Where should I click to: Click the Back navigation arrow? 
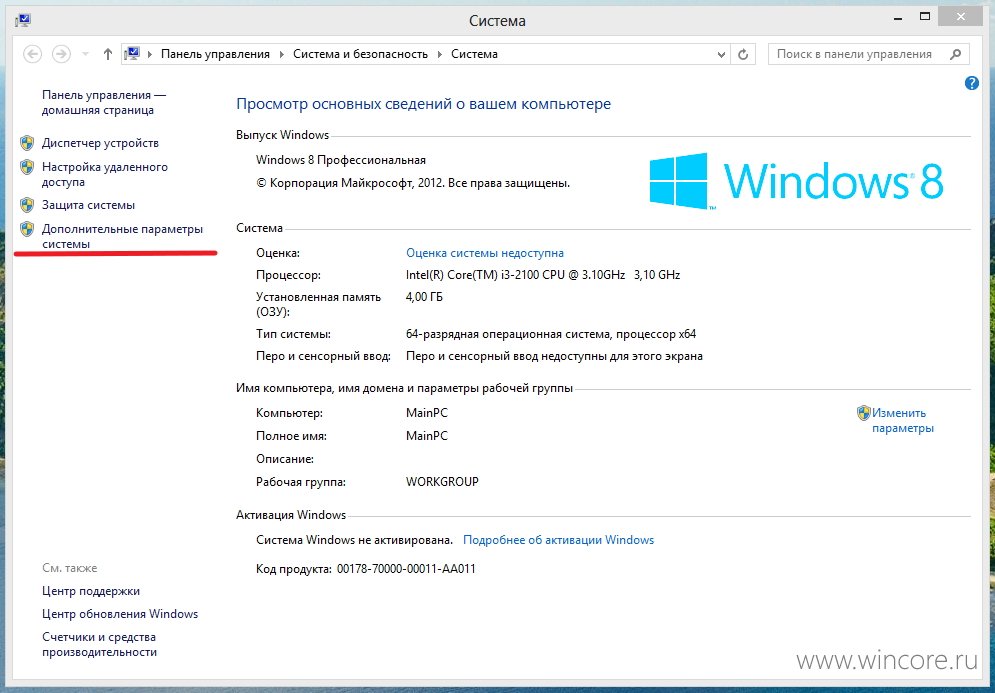(32, 55)
